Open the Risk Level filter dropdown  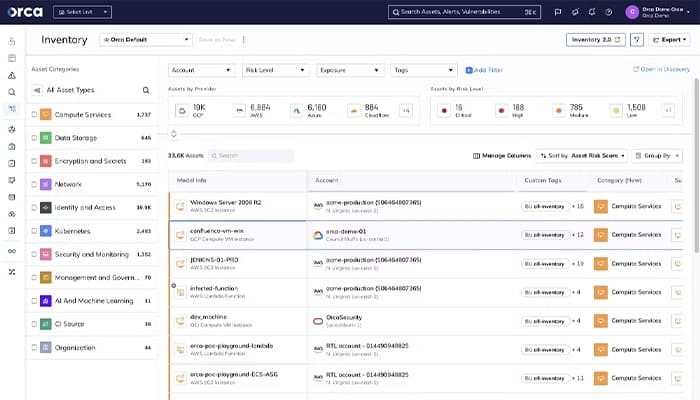tap(275, 70)
